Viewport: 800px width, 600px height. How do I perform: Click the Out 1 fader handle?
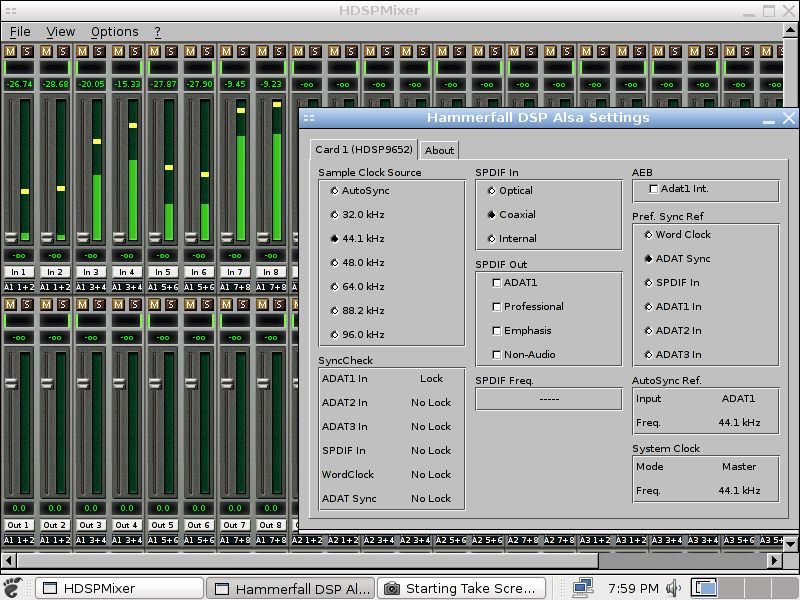(11, 383)
